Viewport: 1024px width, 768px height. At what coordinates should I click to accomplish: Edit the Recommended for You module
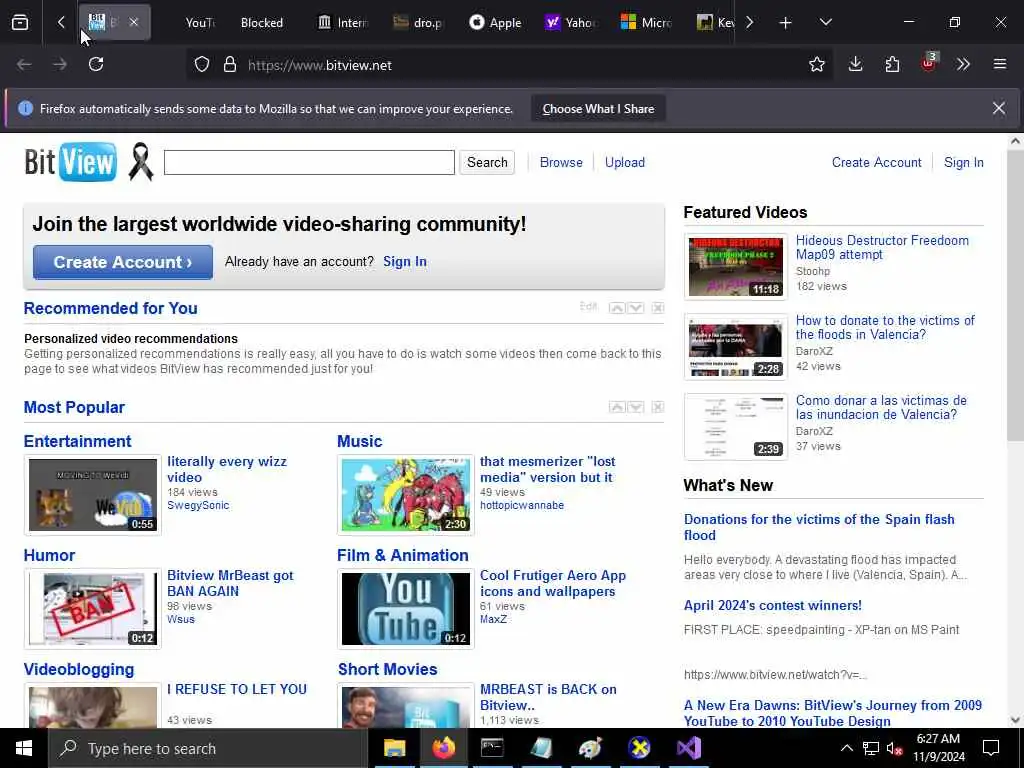[x=588, y=307]
